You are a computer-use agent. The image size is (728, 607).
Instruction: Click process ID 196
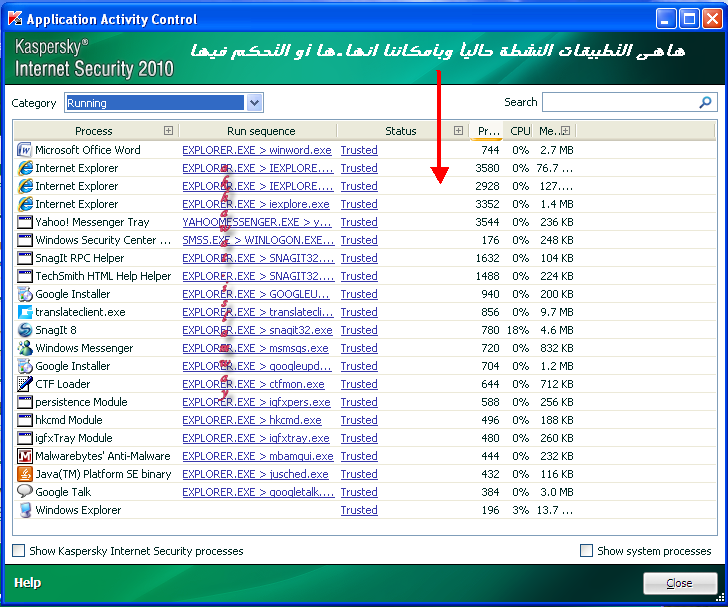(x=490, y=510)
